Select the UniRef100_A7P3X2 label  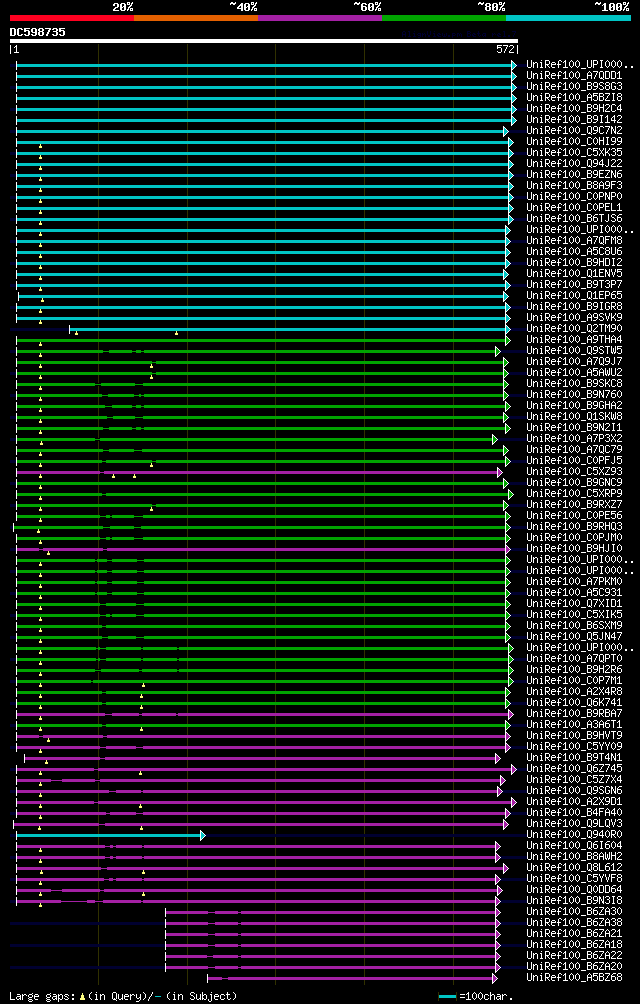(574, 439)
